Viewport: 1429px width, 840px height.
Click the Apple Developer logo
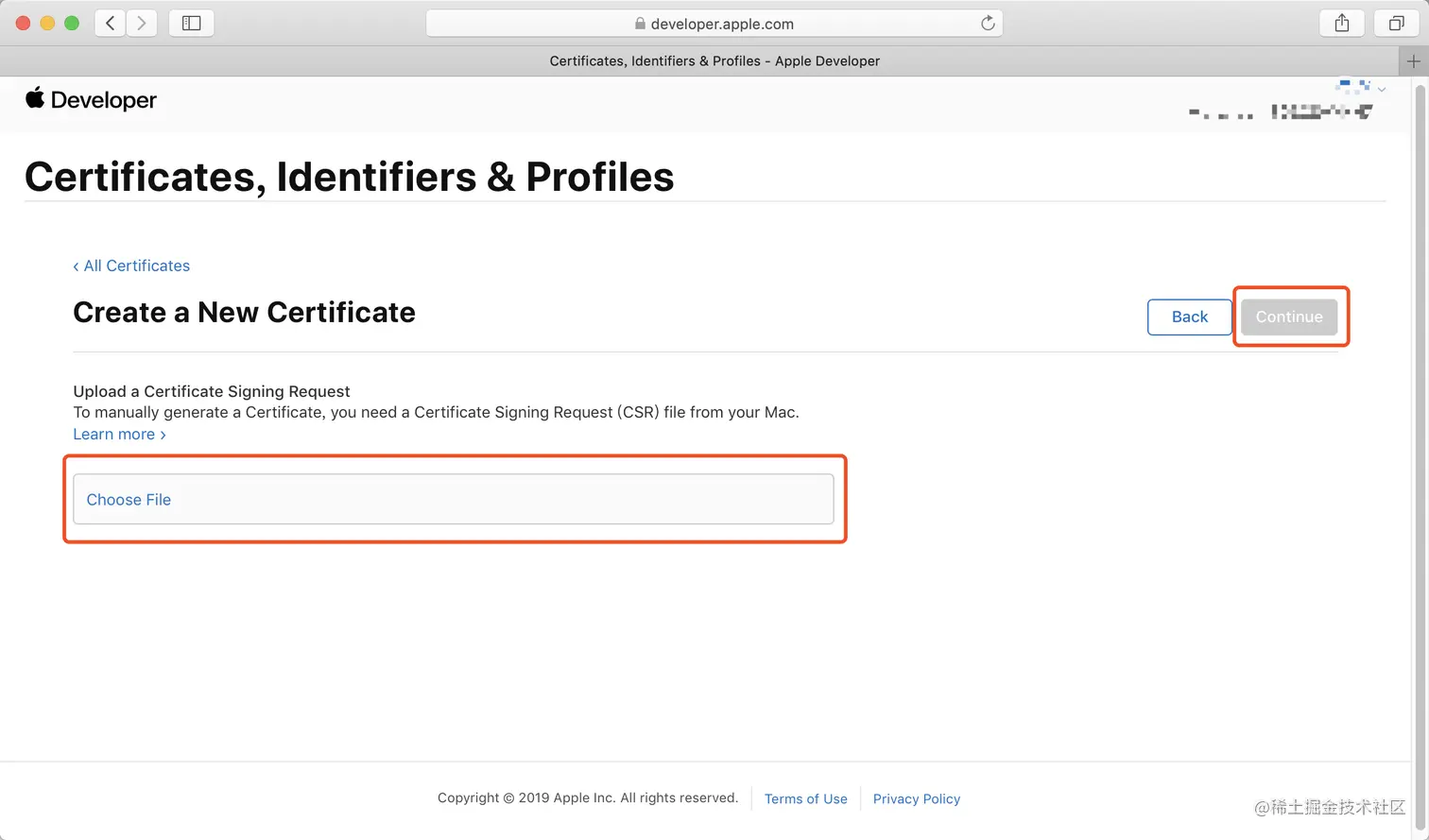(x=91, y=99)
